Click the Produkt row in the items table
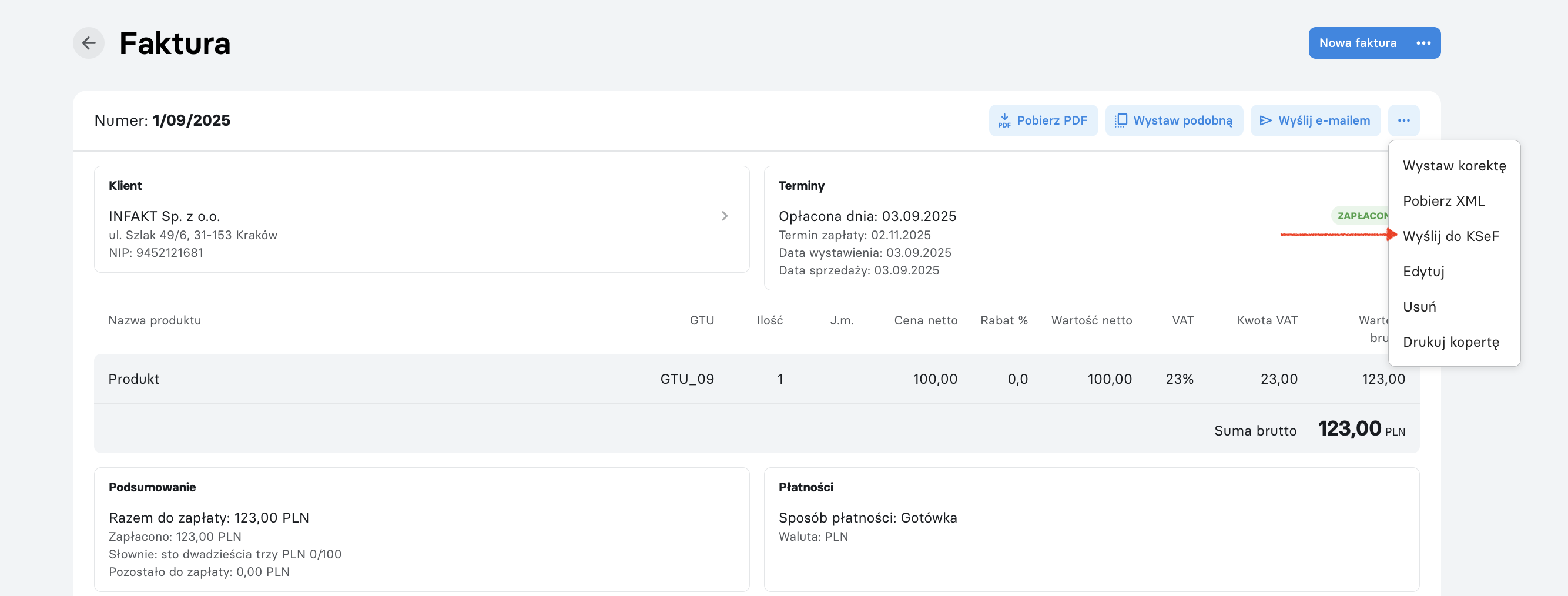This screenshot has width=1568, height=596. (x=756, y=379)
